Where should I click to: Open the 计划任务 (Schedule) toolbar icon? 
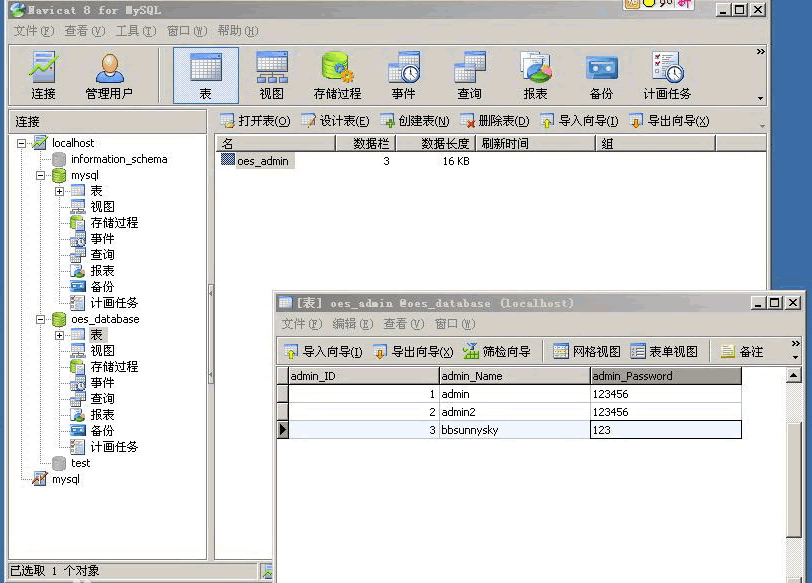pyautogui.click(x=667, y=76)
